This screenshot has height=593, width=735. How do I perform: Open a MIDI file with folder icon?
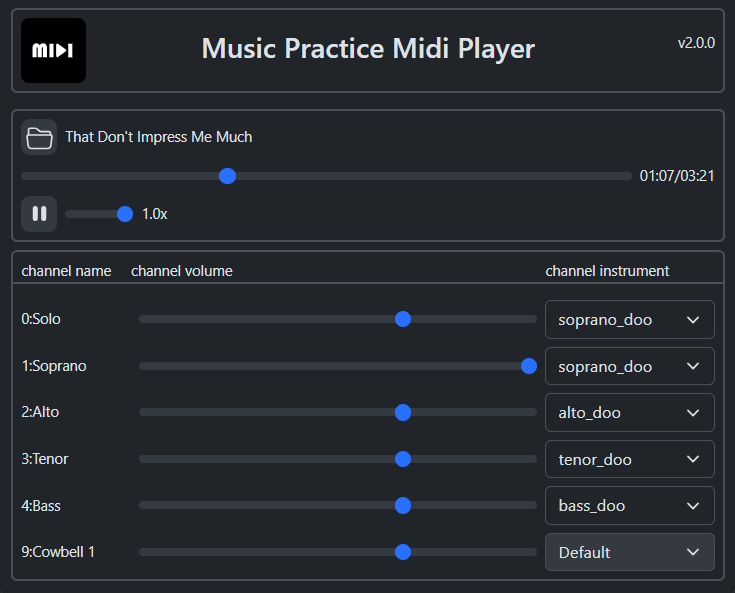[39, 137]
